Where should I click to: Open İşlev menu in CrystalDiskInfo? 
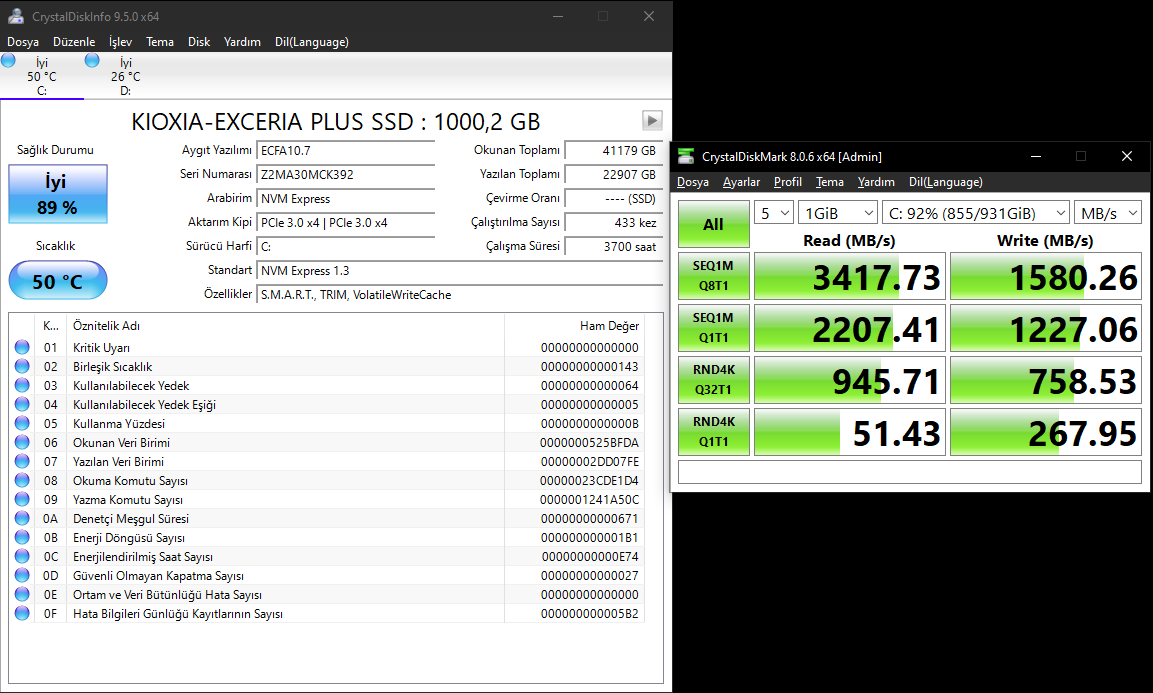point(121,42)
